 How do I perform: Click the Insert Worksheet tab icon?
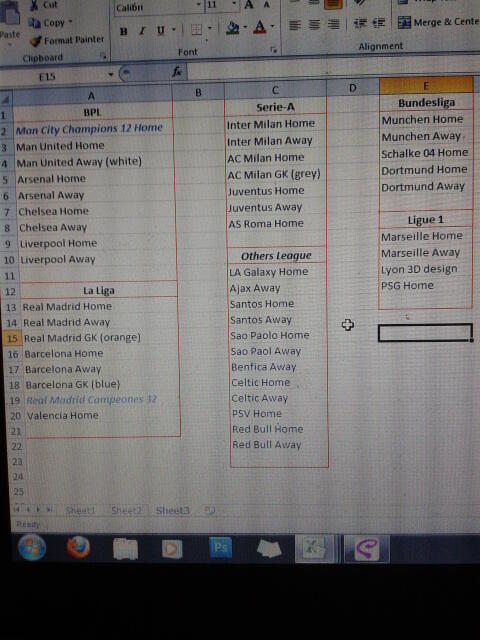click(210, 510)
